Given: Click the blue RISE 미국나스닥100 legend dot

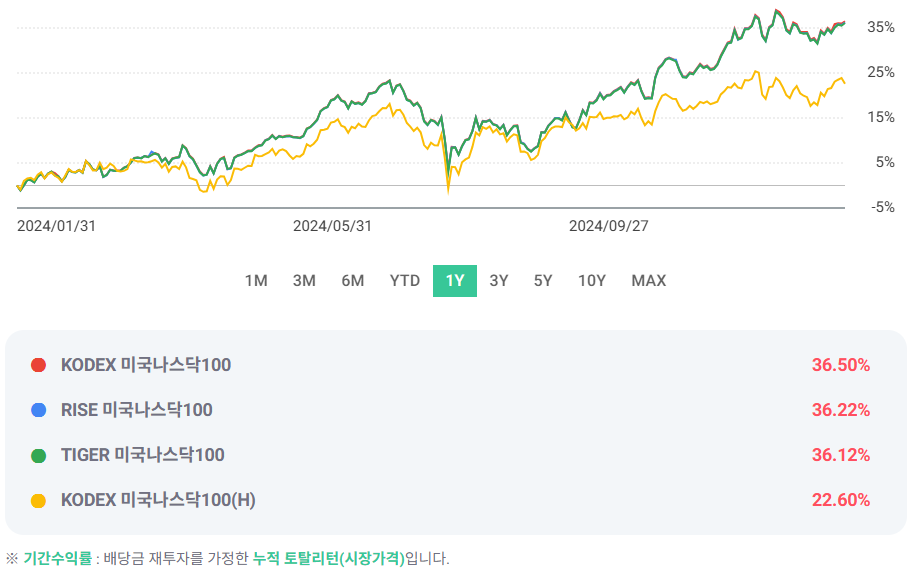Looking at the screenshot, I should pyautogui.click(x=38, y=410).
